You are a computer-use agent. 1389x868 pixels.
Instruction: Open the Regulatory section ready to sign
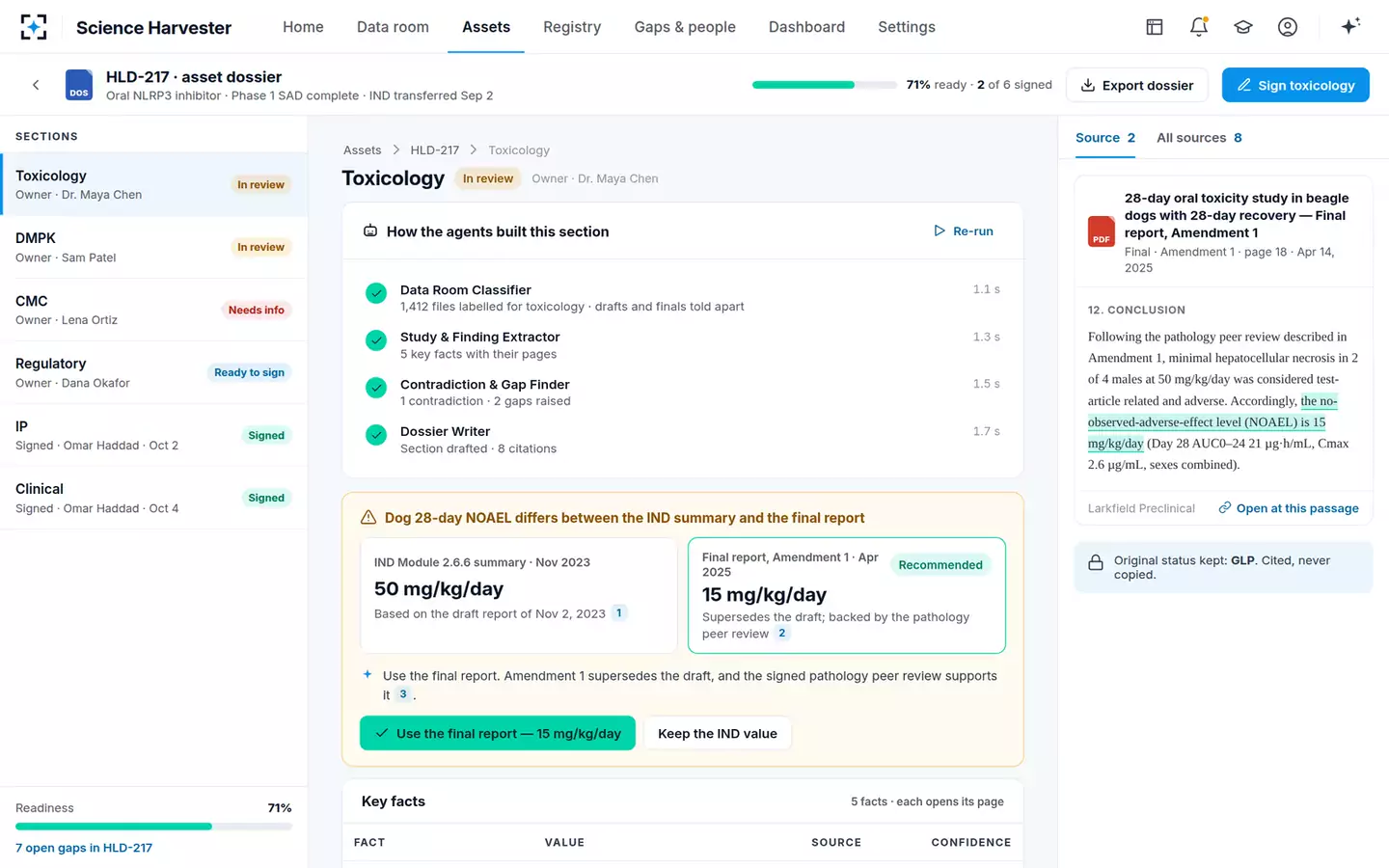[153, 372]
